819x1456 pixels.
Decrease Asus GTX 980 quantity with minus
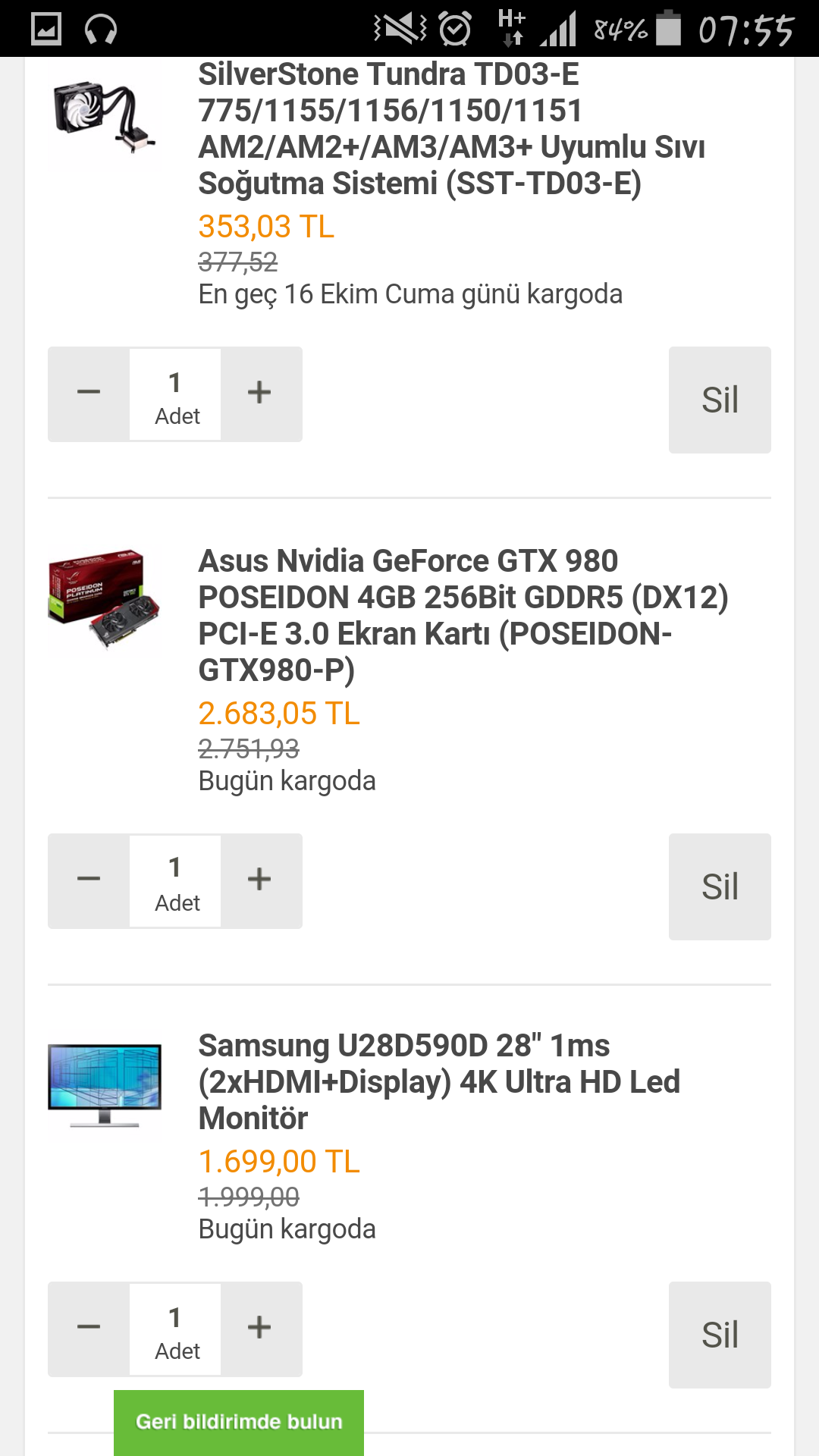(89, 880)
